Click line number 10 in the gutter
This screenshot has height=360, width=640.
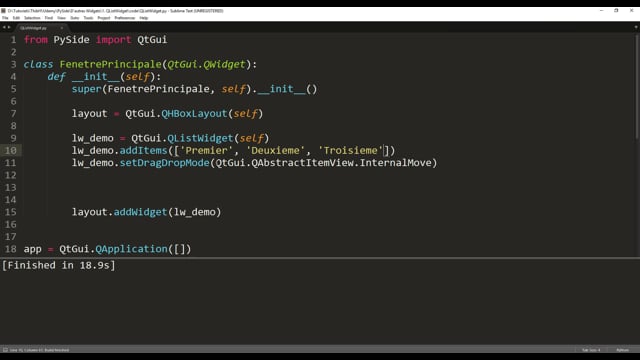pyautogui.click(x=11, y=151)
